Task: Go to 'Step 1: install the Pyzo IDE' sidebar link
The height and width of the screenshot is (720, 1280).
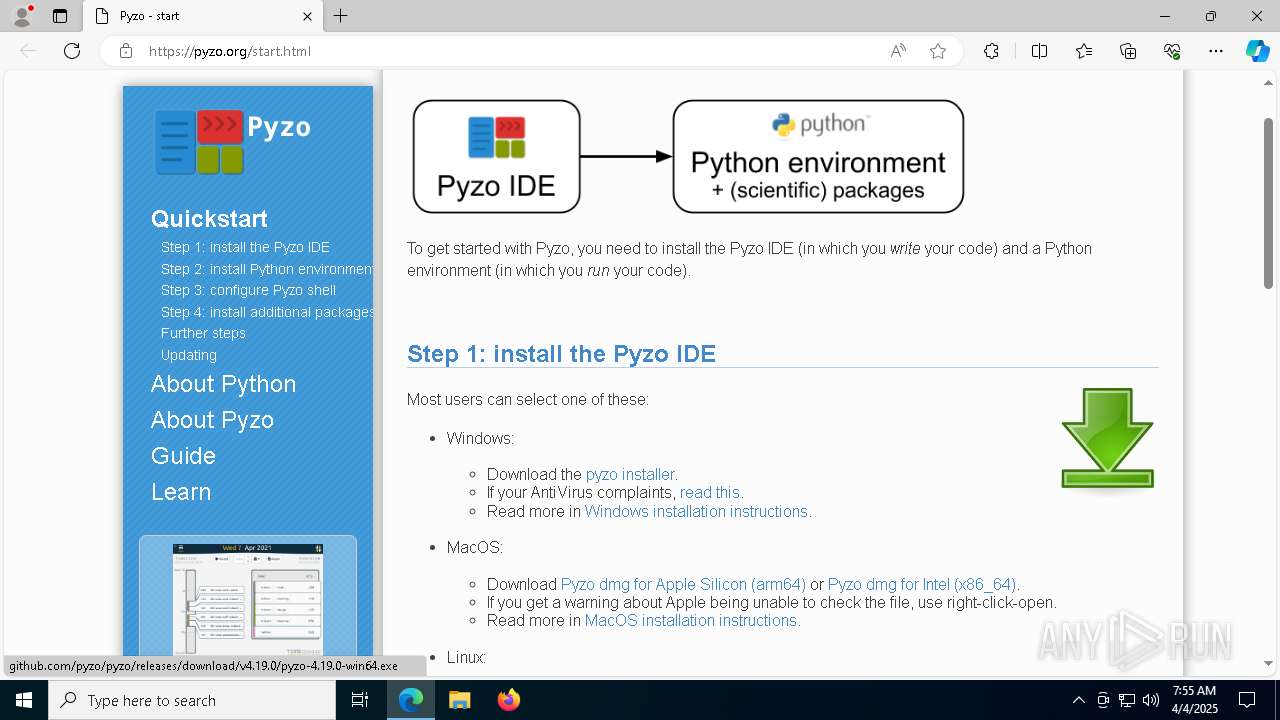Action: 245,247
